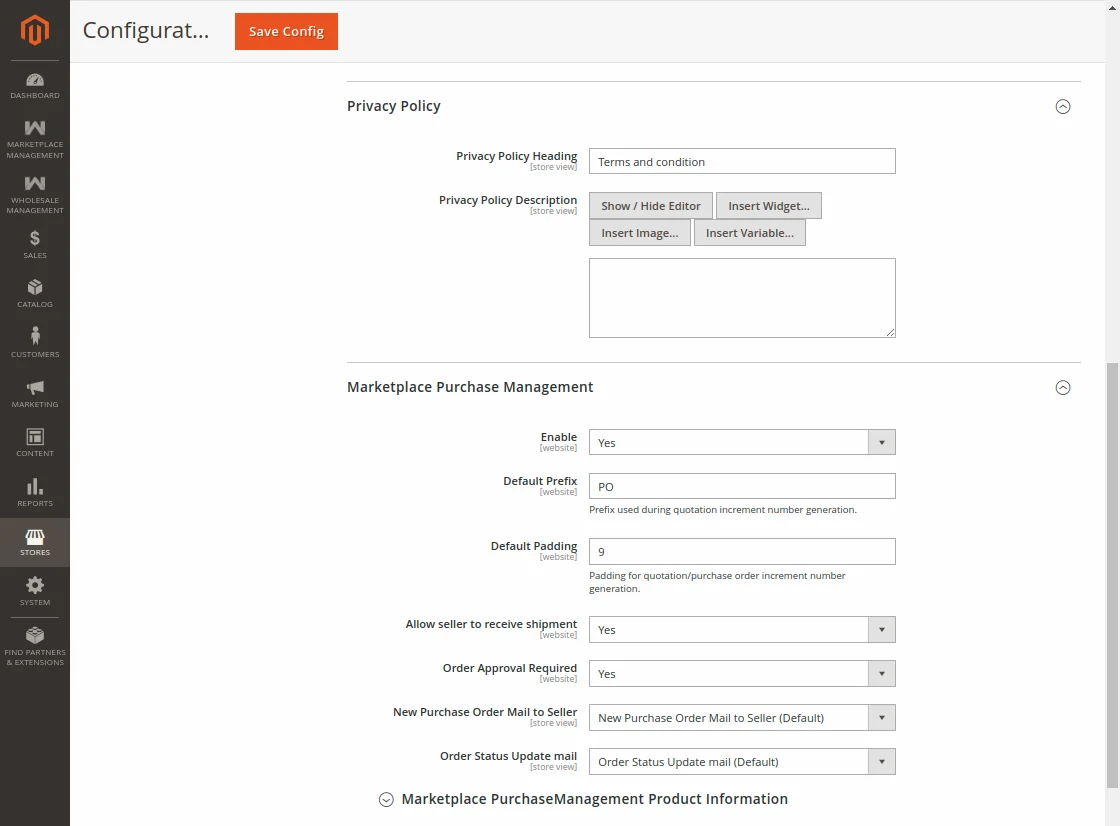Select the Customers sidebar icon
1120x826 pixels.
pyautogui.click(x=35, y=340)
